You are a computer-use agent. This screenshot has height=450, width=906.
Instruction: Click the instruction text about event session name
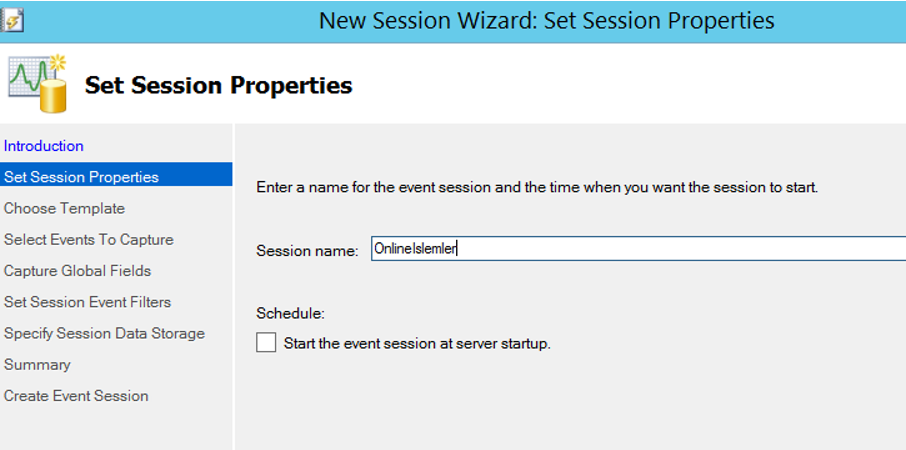tap(537, 188)
